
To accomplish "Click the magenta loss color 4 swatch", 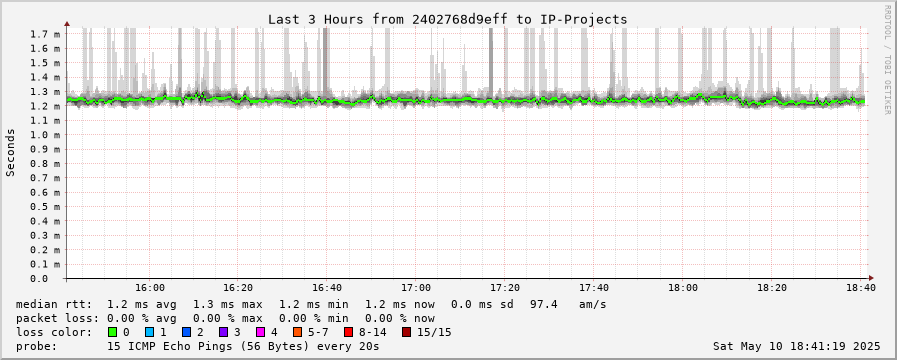I will click(x=260, y=332).
